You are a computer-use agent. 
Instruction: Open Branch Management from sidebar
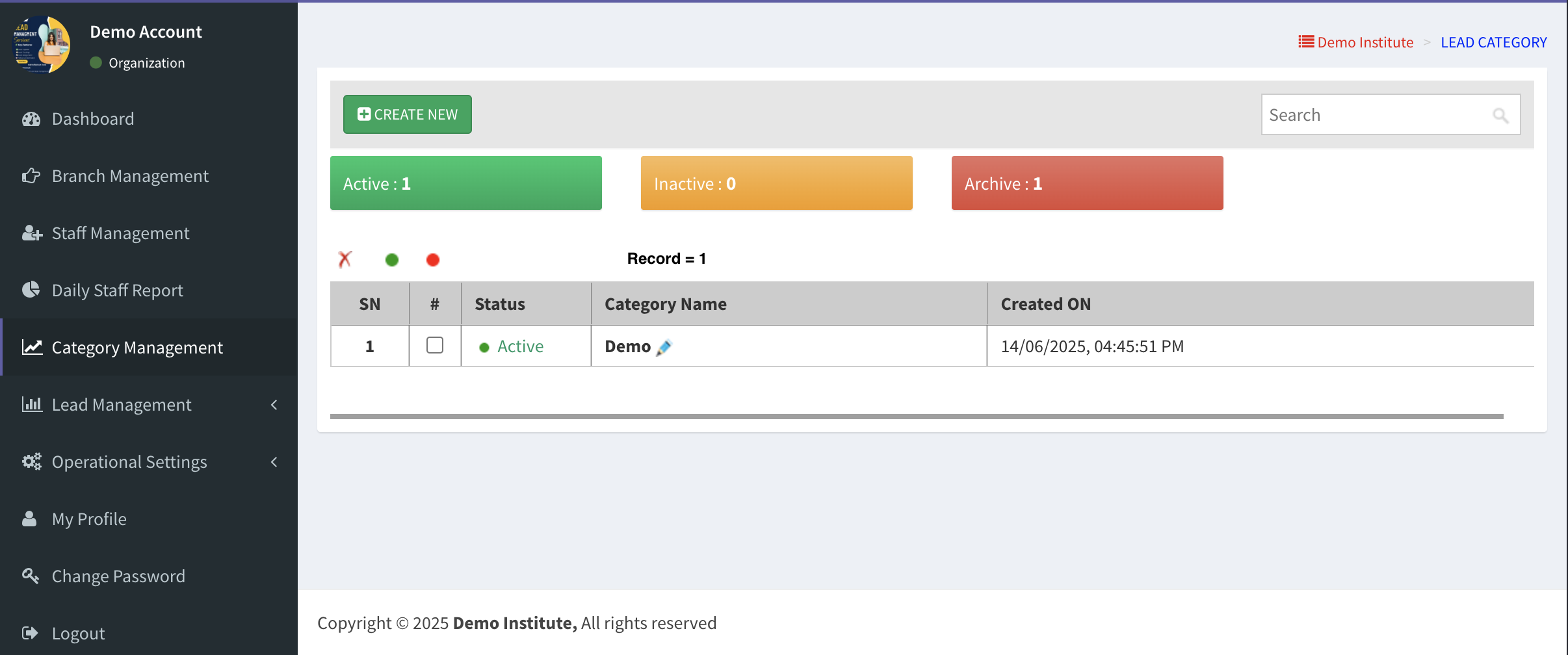click(130, 176)
